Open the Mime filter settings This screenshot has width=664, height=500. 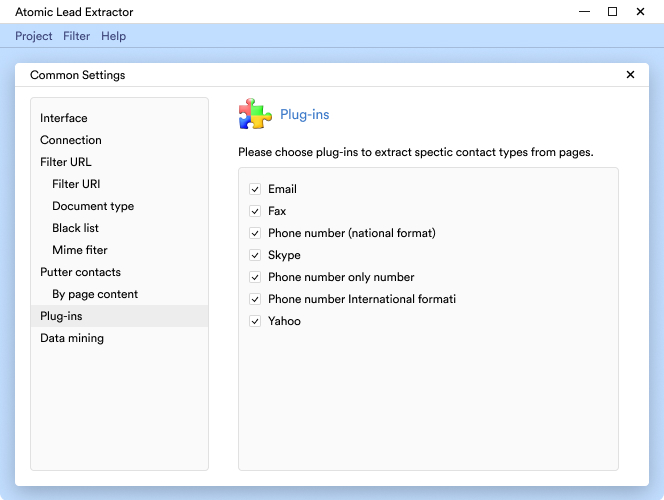click(x=80, y=250)
